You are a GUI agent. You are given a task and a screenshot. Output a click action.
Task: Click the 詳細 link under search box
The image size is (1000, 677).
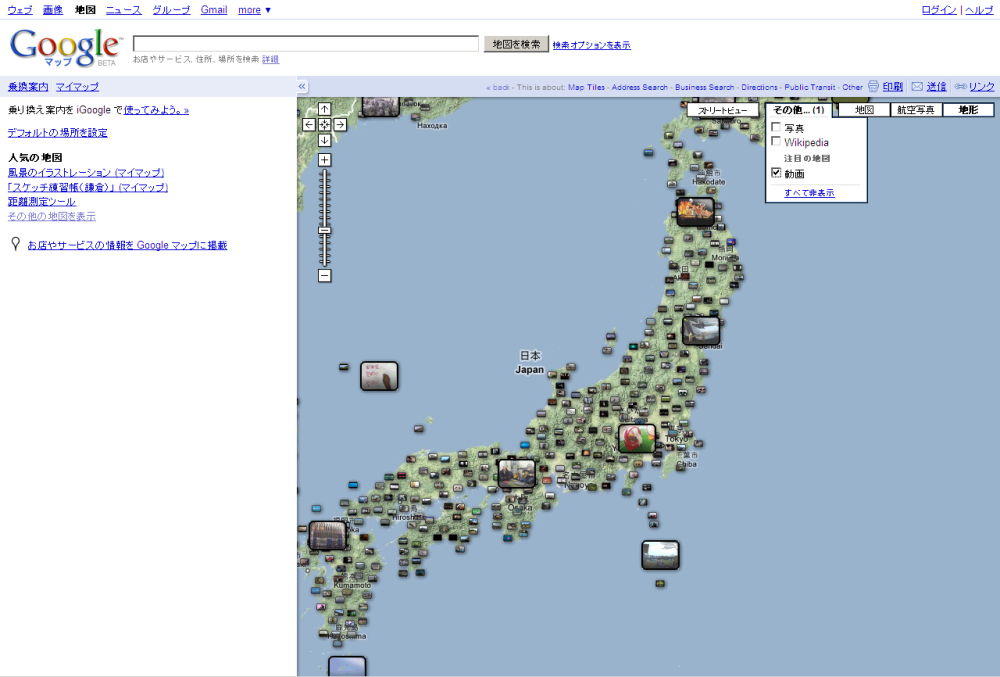270,59
